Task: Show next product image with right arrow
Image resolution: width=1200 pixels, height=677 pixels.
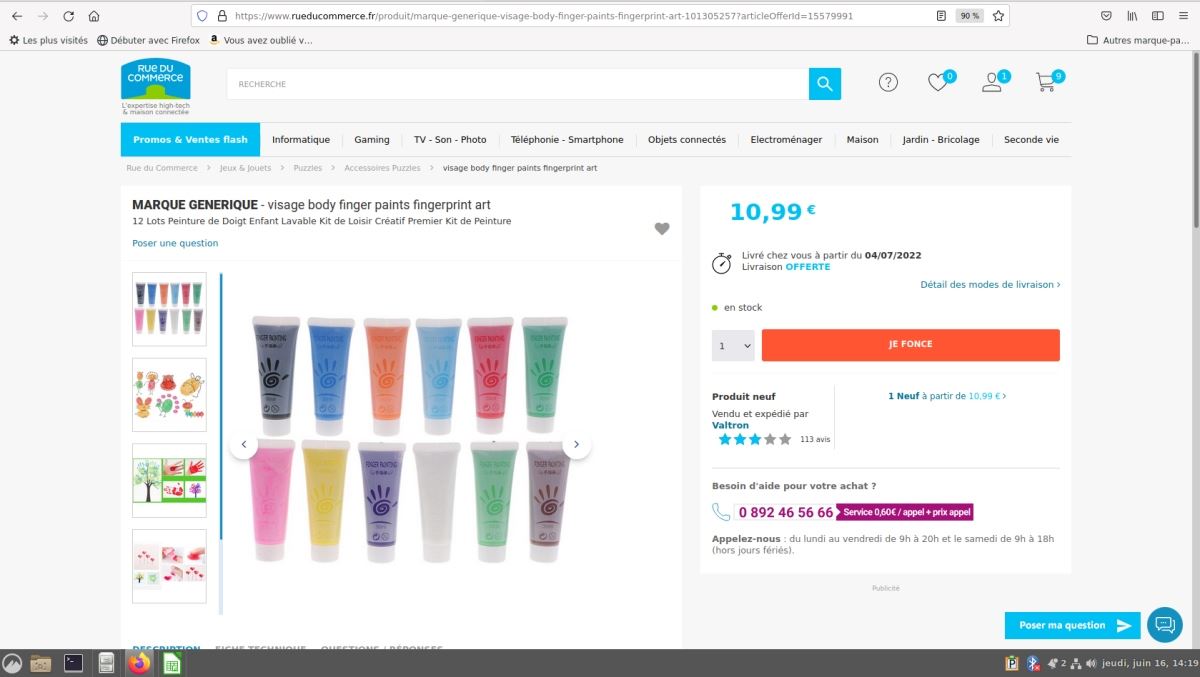Action: click(x=576, y=445)
